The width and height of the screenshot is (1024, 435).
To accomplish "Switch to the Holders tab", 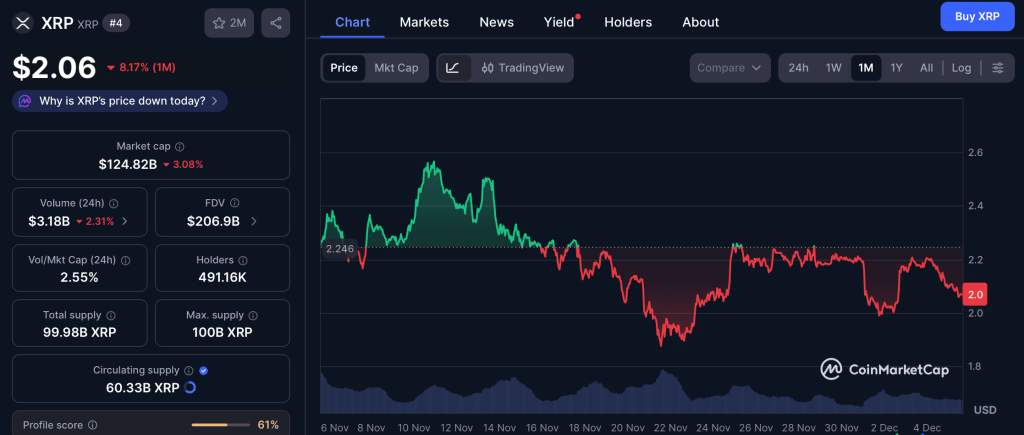I will 628,22.
